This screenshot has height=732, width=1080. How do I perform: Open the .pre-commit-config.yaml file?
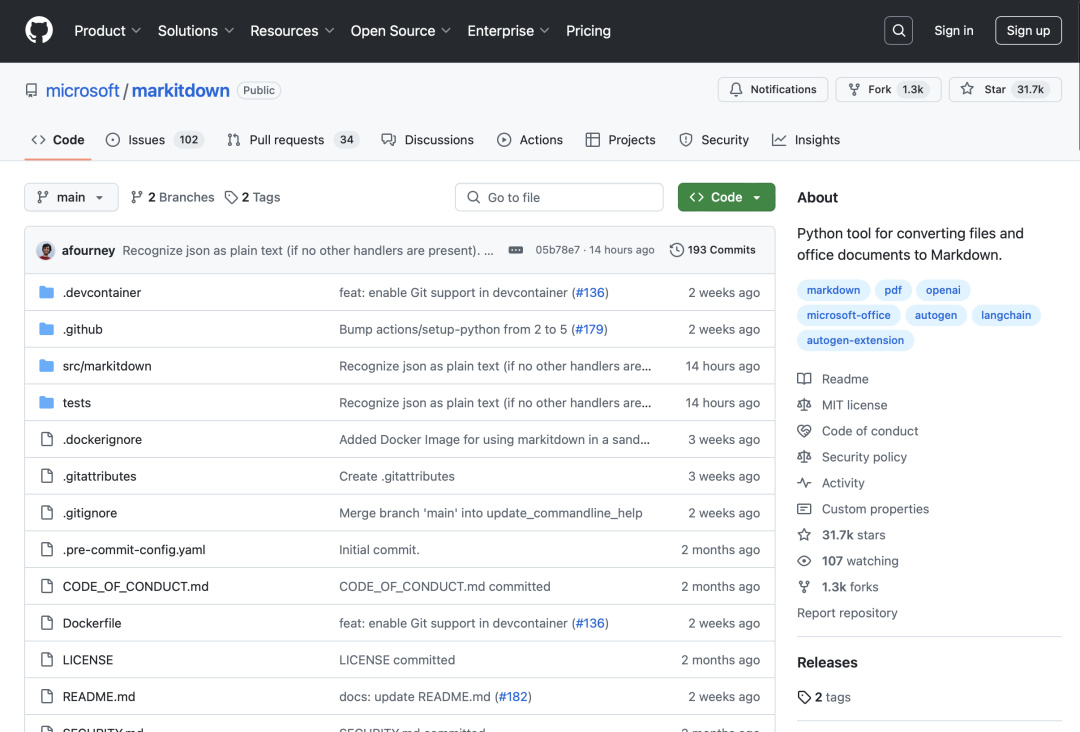(134, 550)
